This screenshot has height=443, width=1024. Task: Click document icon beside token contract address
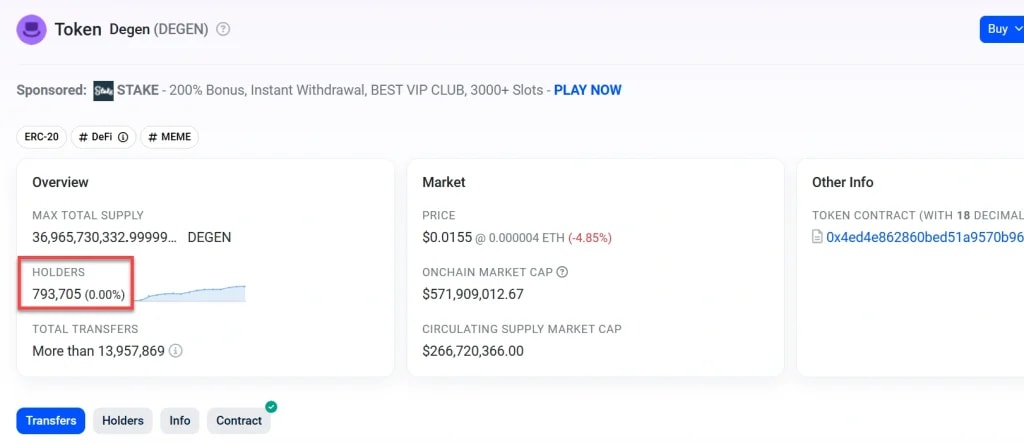[x=817, y=237]
